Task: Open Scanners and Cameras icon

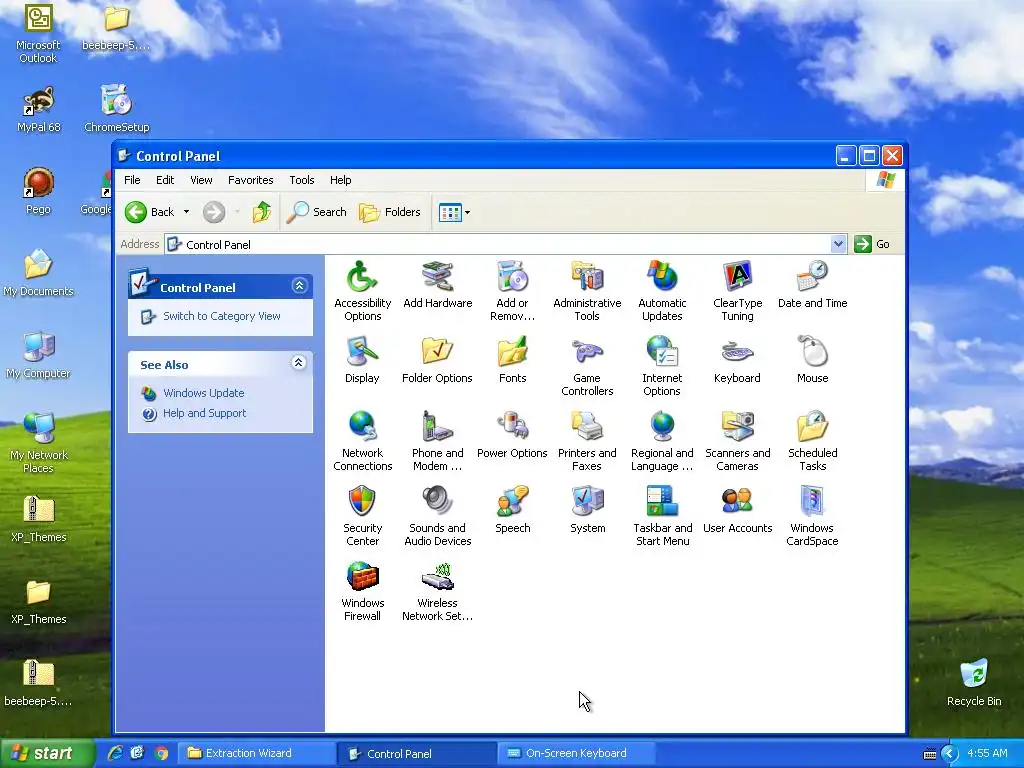Action: [737, 440]
